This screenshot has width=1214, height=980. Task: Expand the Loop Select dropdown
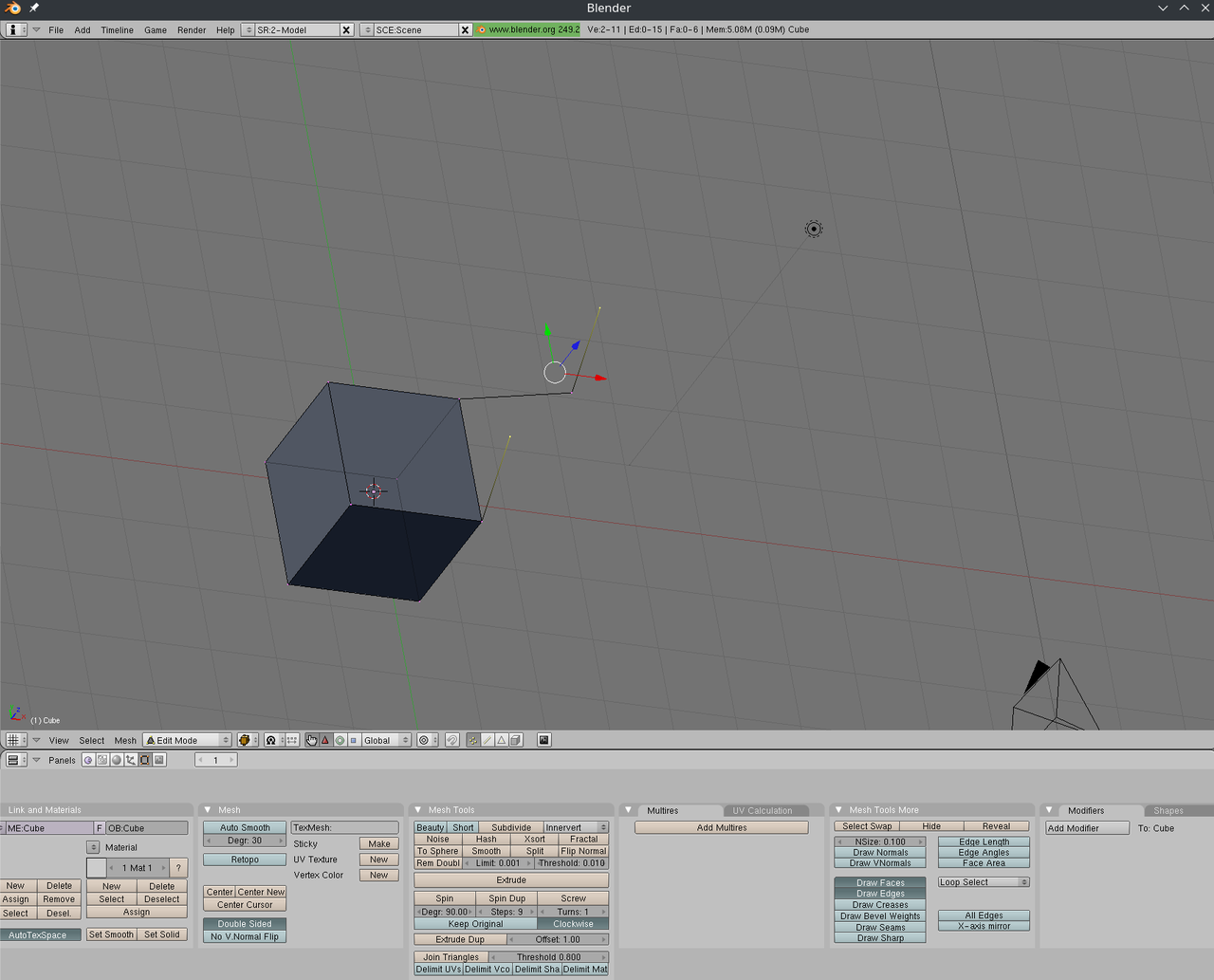[x=984, y=881]
